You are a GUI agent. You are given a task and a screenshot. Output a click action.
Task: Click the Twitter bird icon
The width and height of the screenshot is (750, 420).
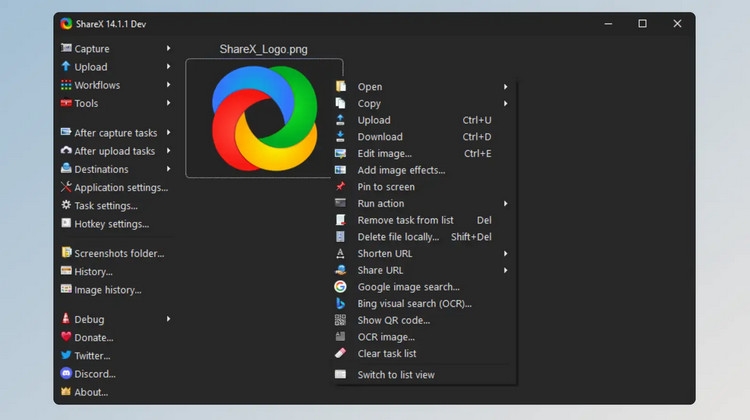[66, 355]
